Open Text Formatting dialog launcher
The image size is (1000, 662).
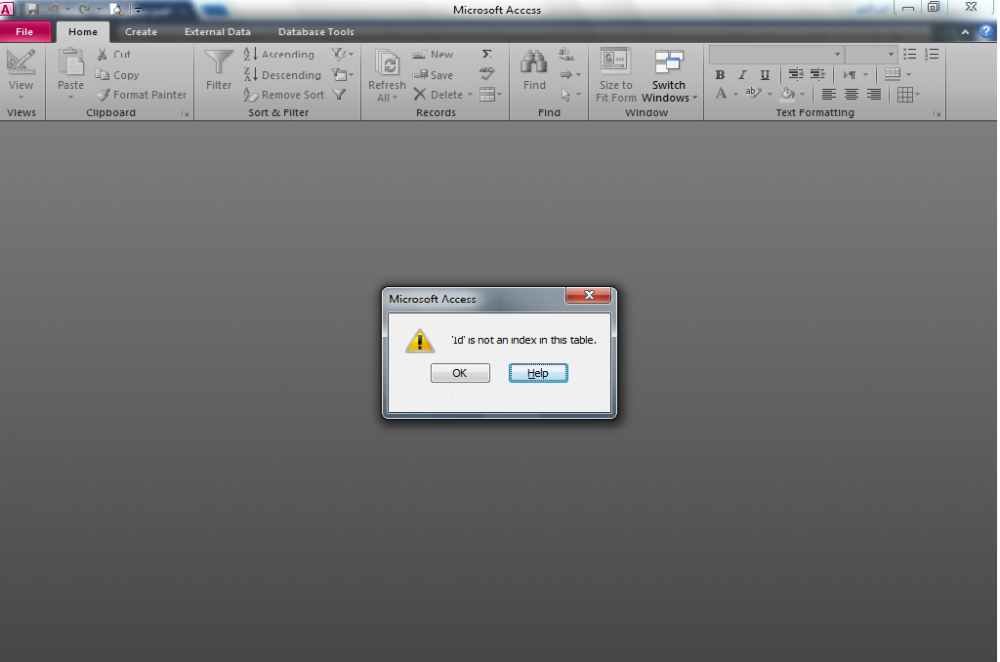click(937, 114)
